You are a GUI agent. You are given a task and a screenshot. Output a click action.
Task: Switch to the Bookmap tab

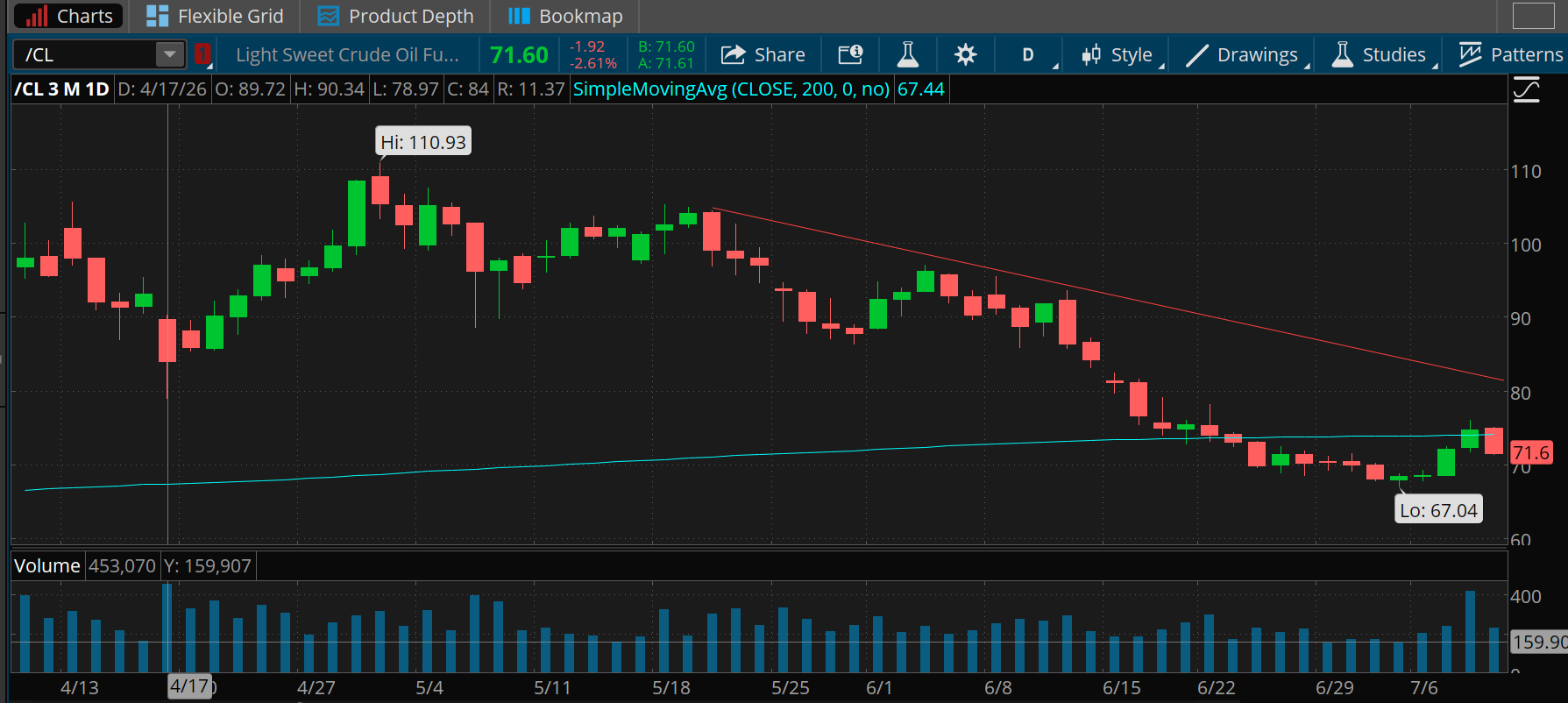tap(565, 16)
